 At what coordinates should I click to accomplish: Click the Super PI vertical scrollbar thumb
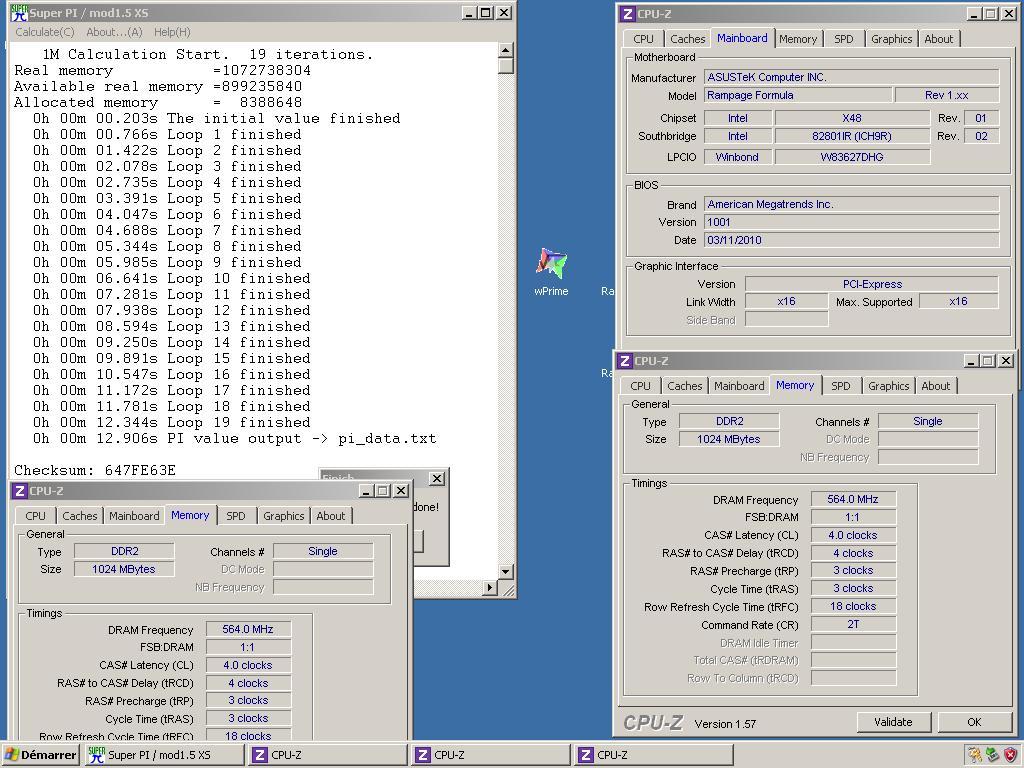505,65
